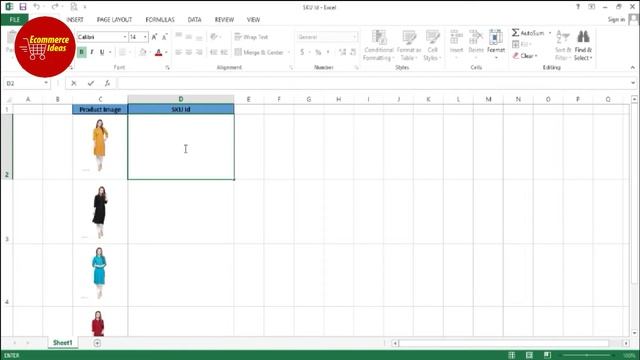Open Conditional Formatting menu
The image size is (640, 360).
pos(379,46)
